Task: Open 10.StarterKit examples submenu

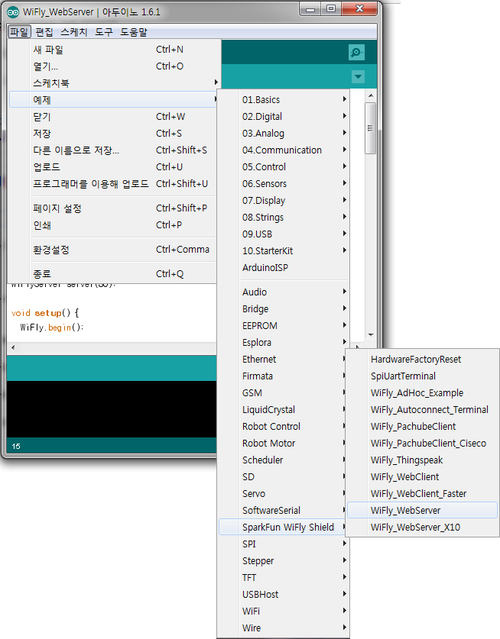Action: click(x=284, y=251)
